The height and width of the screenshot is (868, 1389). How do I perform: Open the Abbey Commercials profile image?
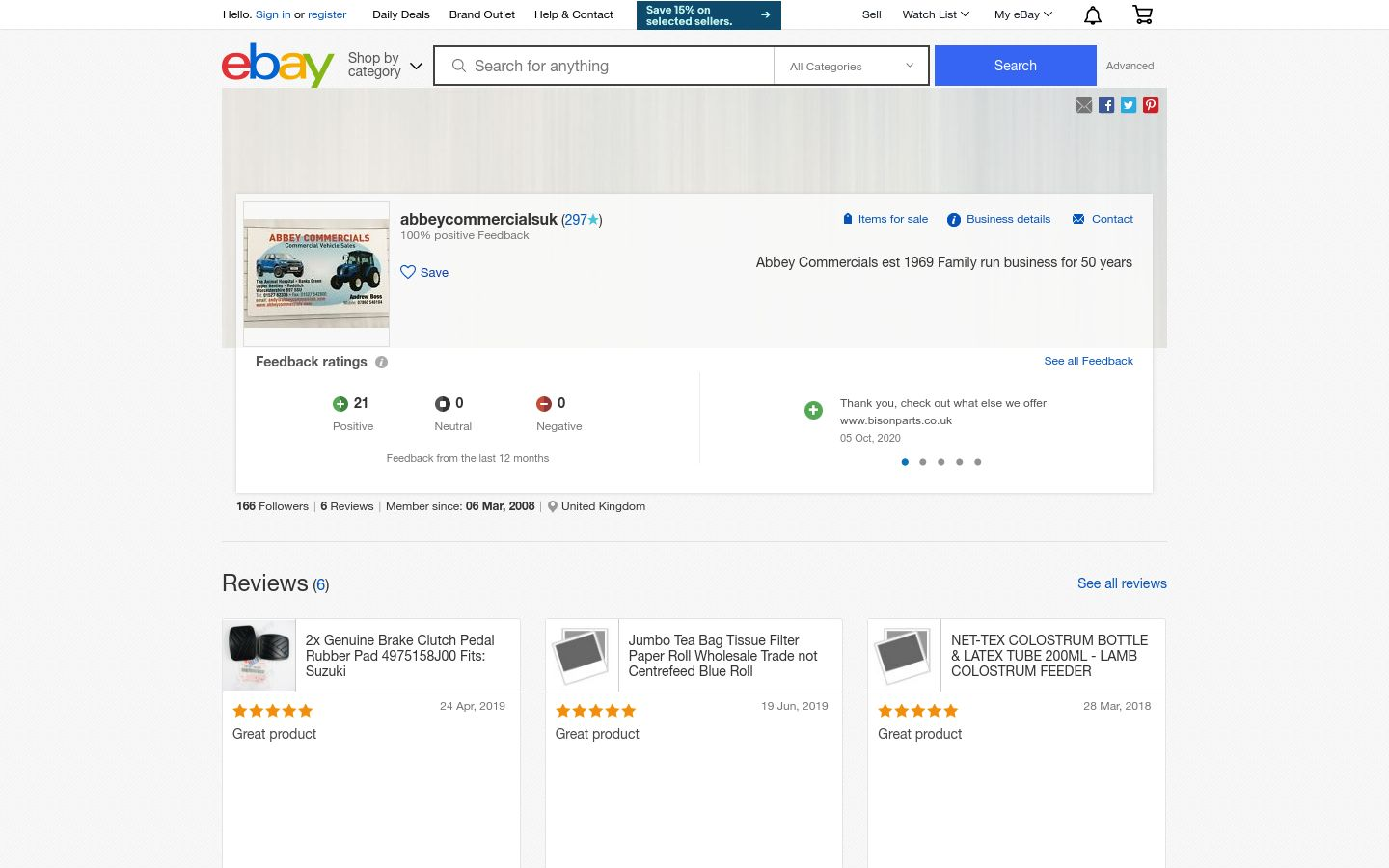pyautogui.click(x=316, y=274)
